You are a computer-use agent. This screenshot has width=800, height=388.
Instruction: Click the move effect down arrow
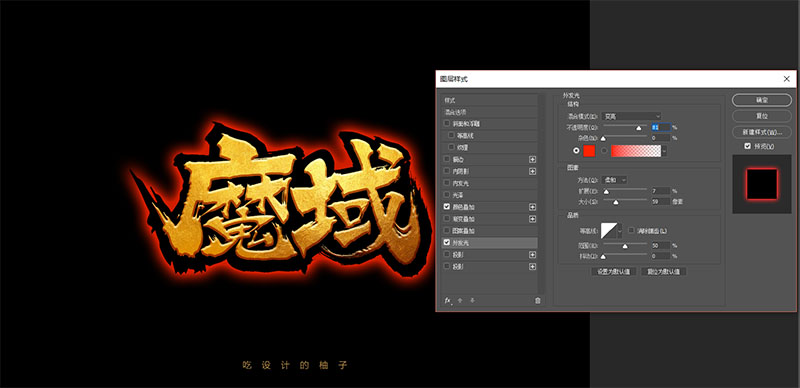(472, 301)
